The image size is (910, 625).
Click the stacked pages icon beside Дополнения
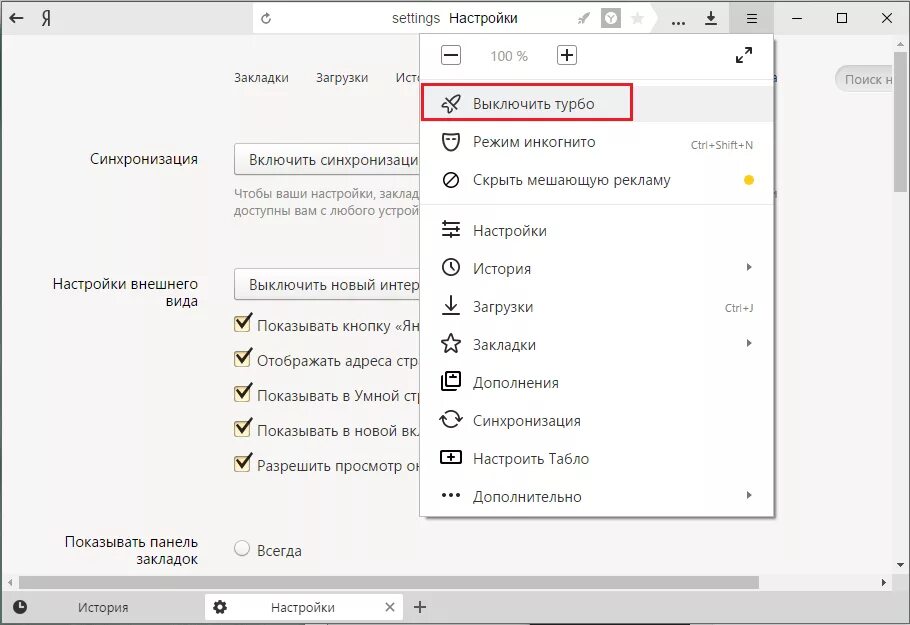pos(451,381)
